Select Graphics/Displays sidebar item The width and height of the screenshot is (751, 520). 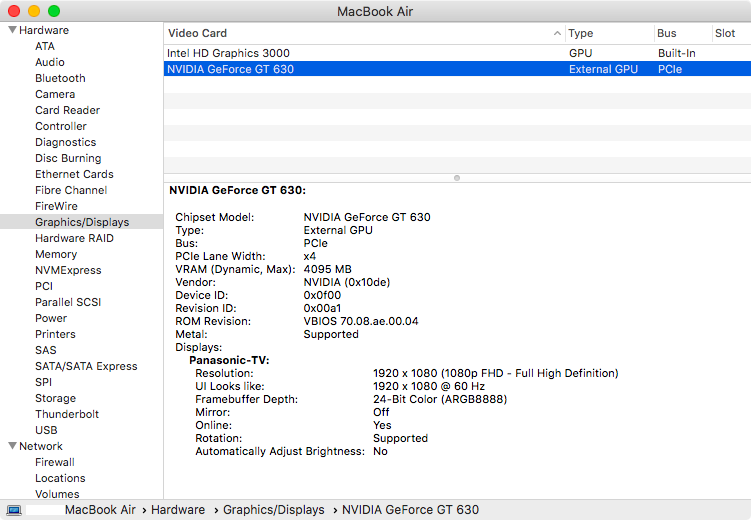click(82, 222)
